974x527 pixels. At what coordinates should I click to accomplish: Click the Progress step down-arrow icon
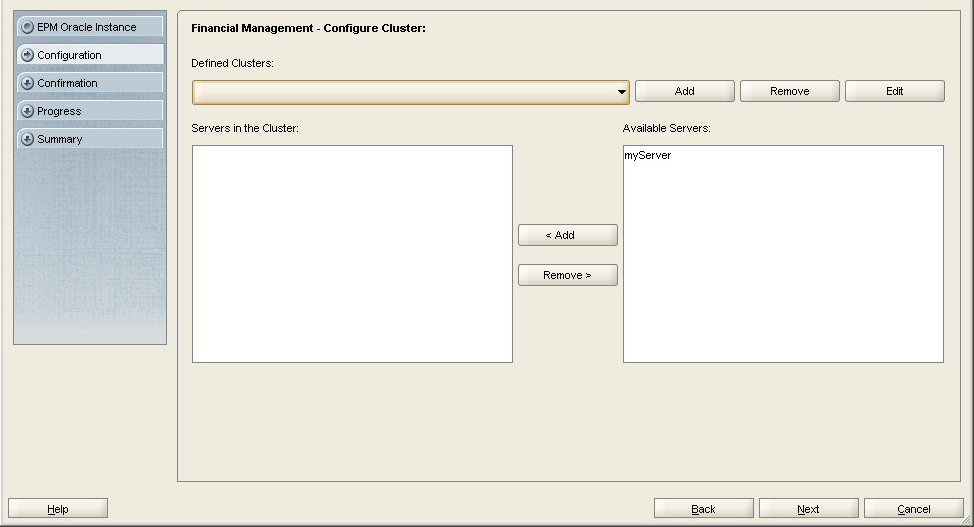click(27, 111)
